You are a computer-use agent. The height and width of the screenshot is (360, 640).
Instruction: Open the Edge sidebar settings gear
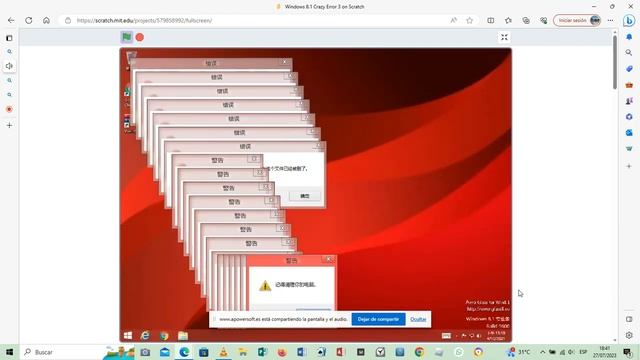click(x=629, y=335)
